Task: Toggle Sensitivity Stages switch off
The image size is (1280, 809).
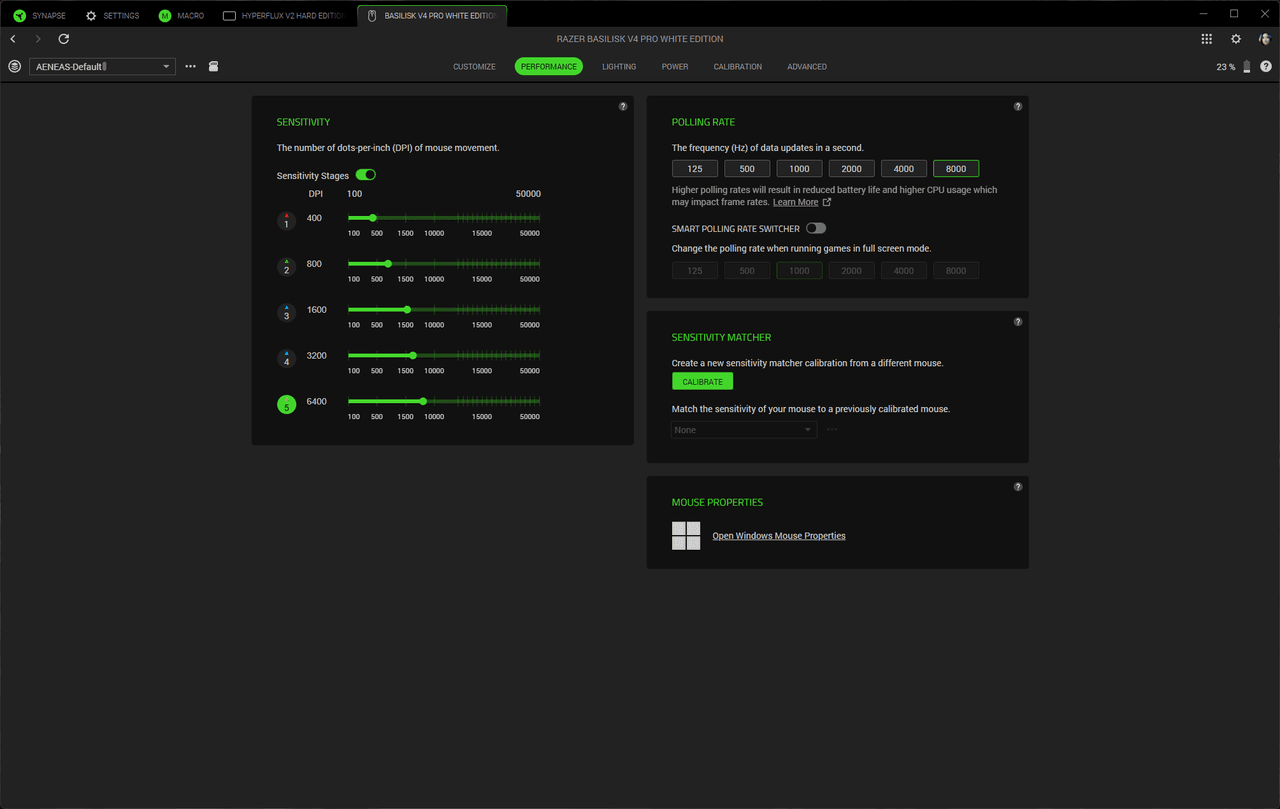Action: click(366, 175)
